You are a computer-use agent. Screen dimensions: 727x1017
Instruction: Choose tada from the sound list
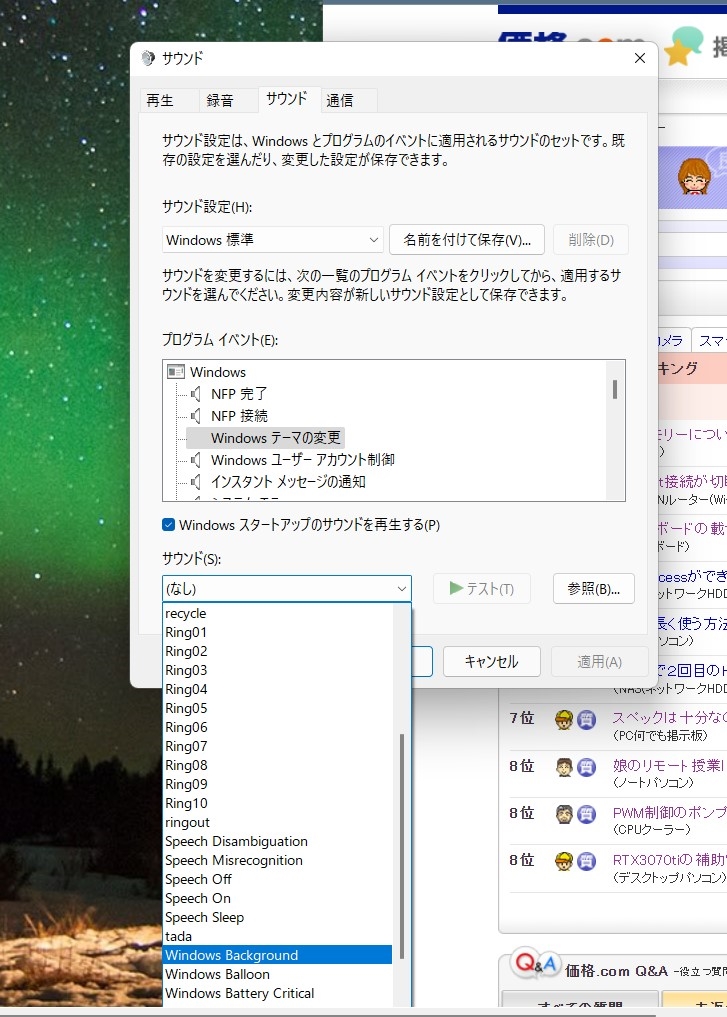click(278, 937)
